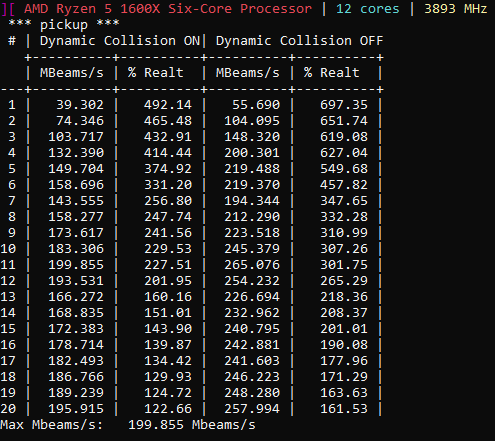Click value 201.01 in row 15
Image resolution: width=495 pixels, height=441 pixels.
344,329
